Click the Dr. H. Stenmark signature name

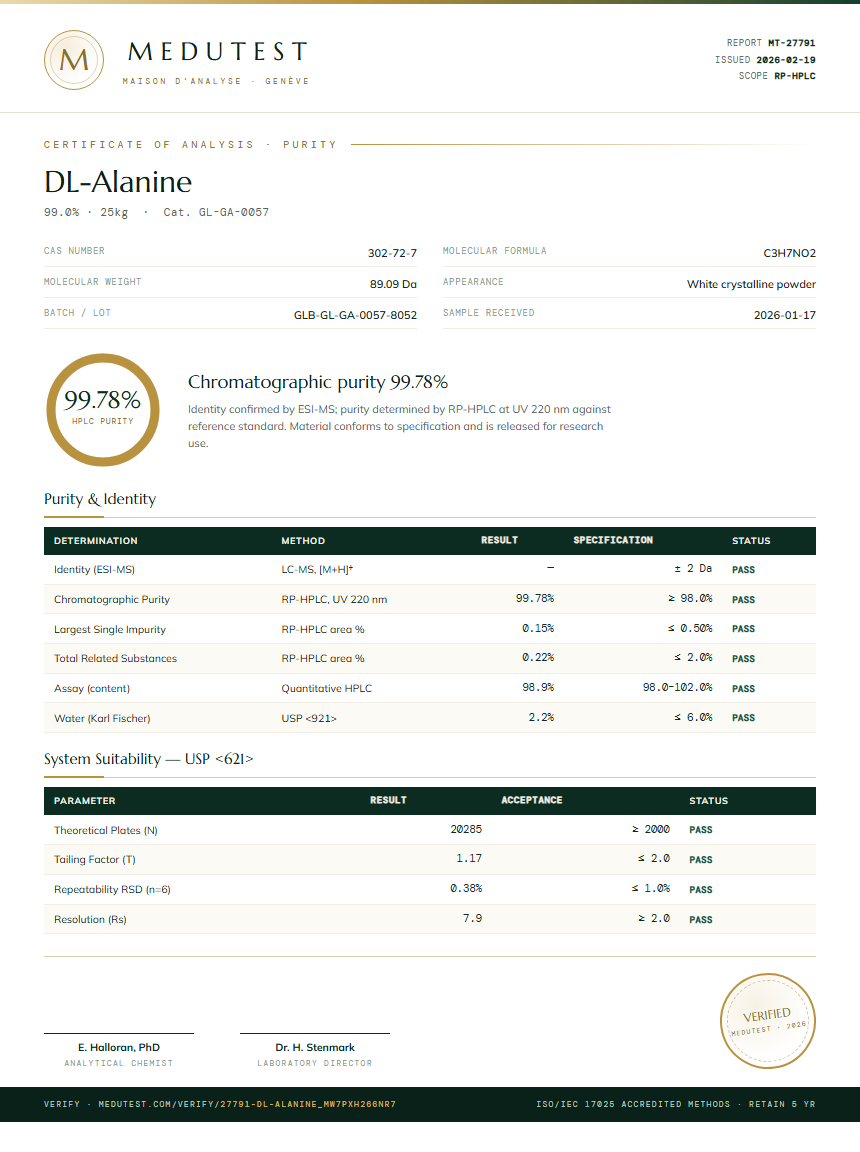(x=315, y=1048)
